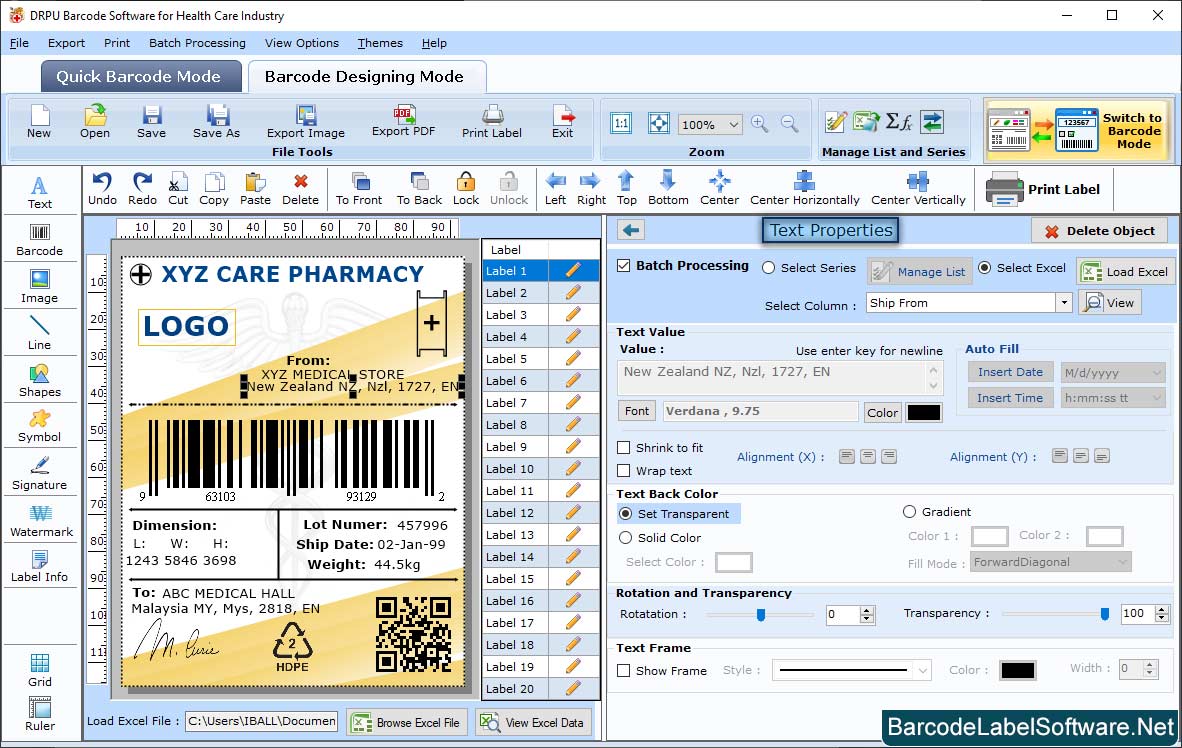Click the back arrow in Text Properties

coord(632,230)
